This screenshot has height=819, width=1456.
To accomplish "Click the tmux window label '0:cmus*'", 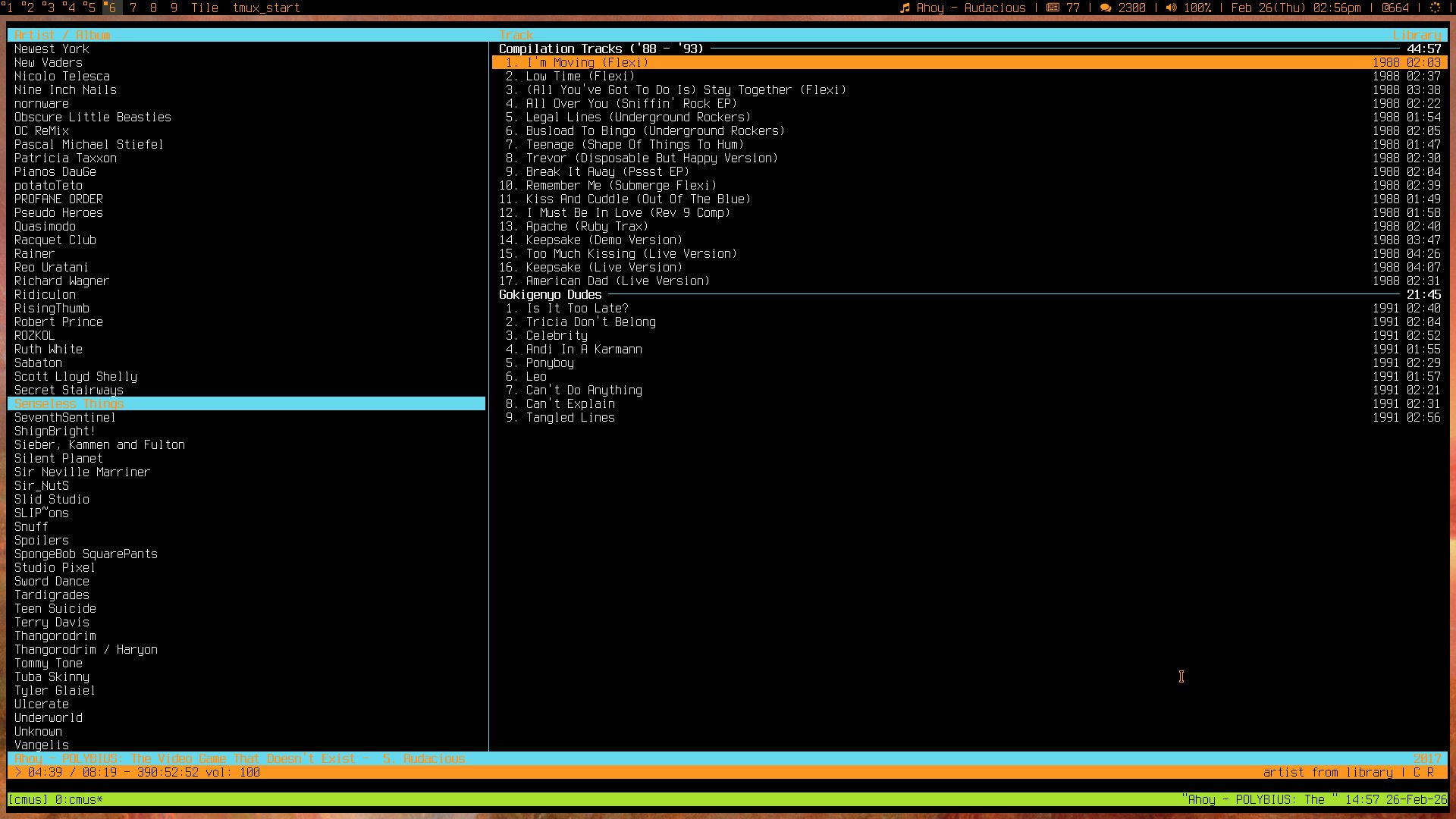I will tap(79, 799).
